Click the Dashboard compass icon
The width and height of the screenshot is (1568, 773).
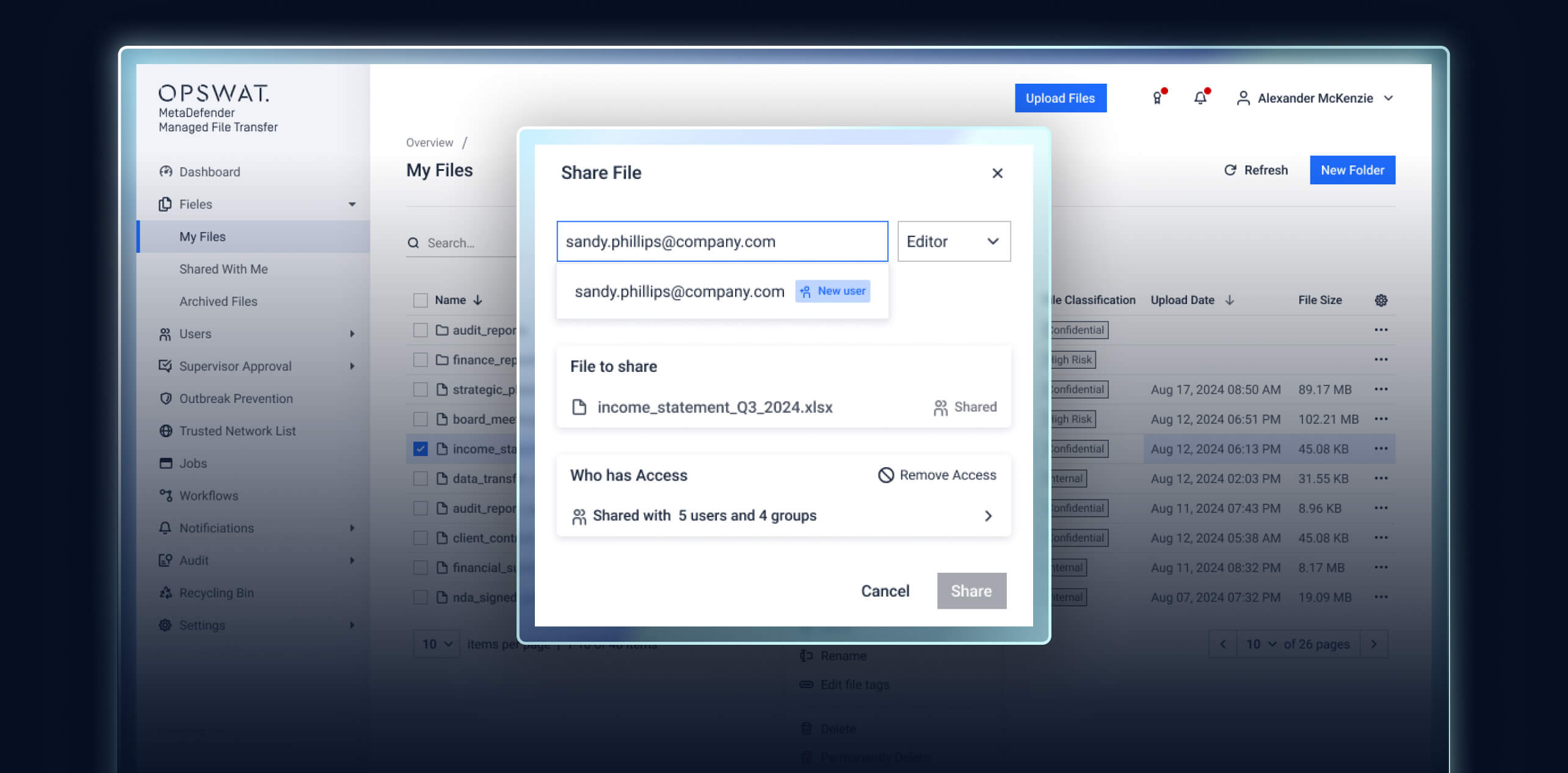(x=165, y=171)
